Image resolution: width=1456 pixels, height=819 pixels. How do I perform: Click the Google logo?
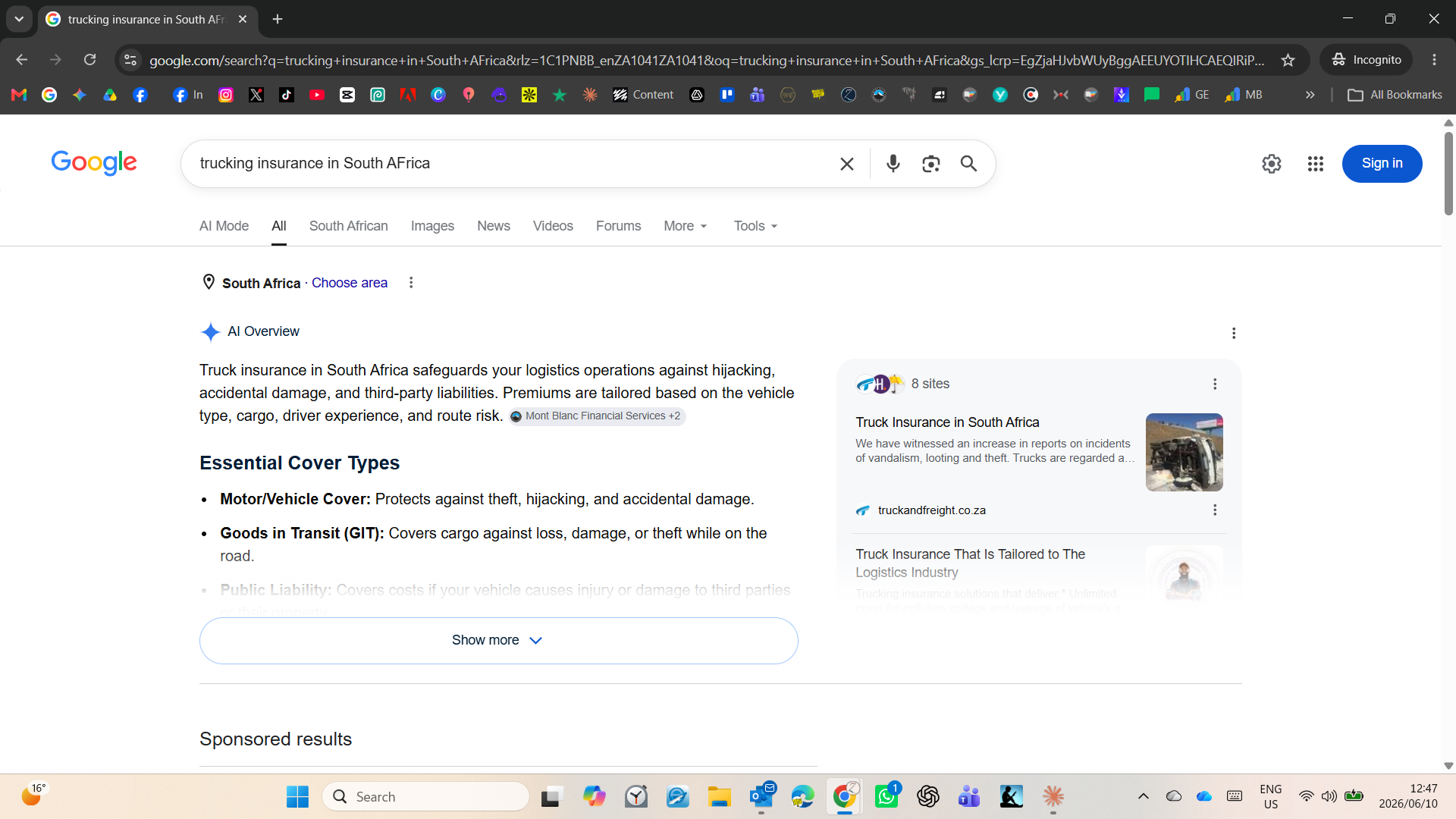pos(94,162)
